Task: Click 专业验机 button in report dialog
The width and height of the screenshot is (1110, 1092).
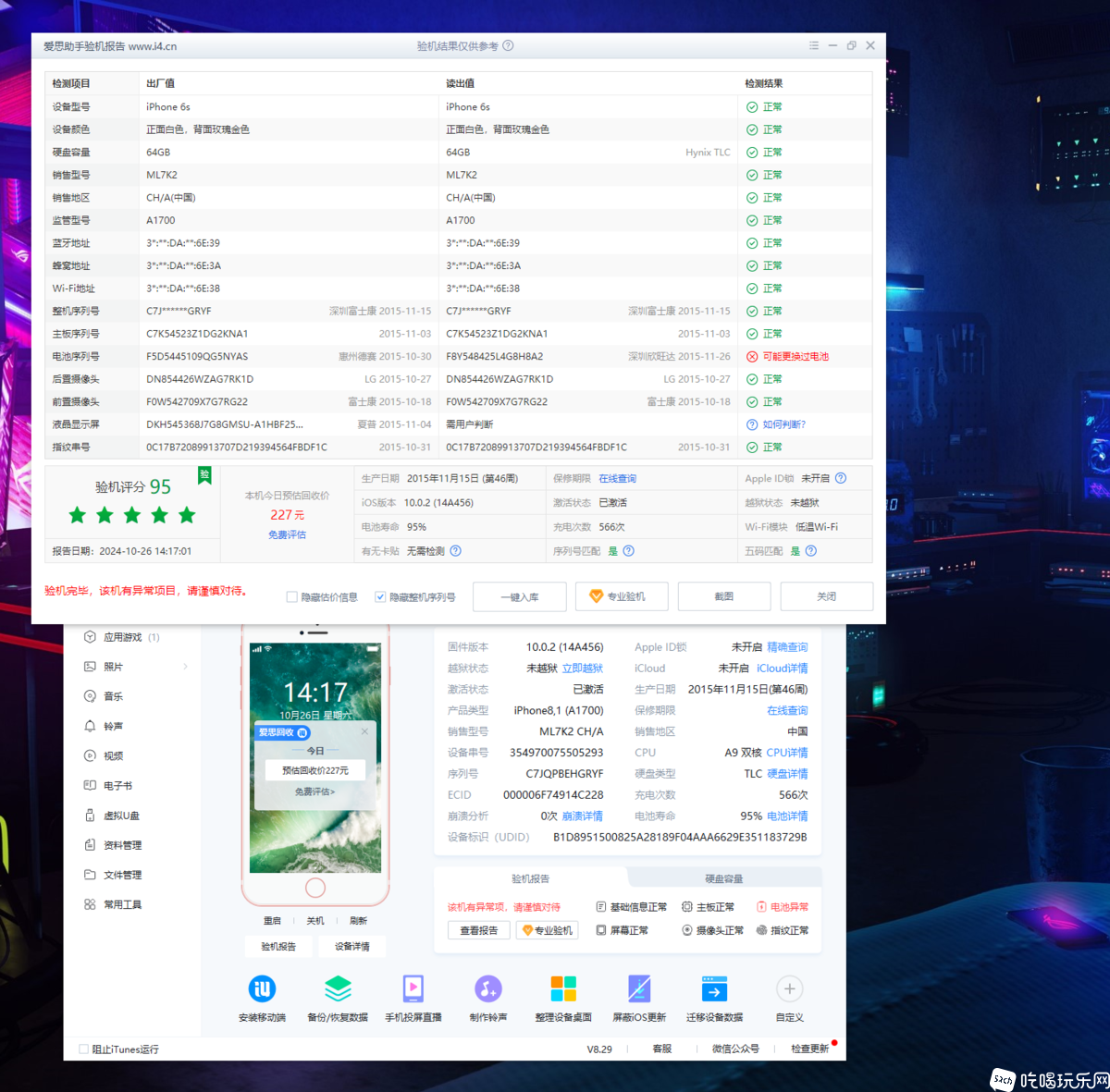Action: [x=622, y=596]
